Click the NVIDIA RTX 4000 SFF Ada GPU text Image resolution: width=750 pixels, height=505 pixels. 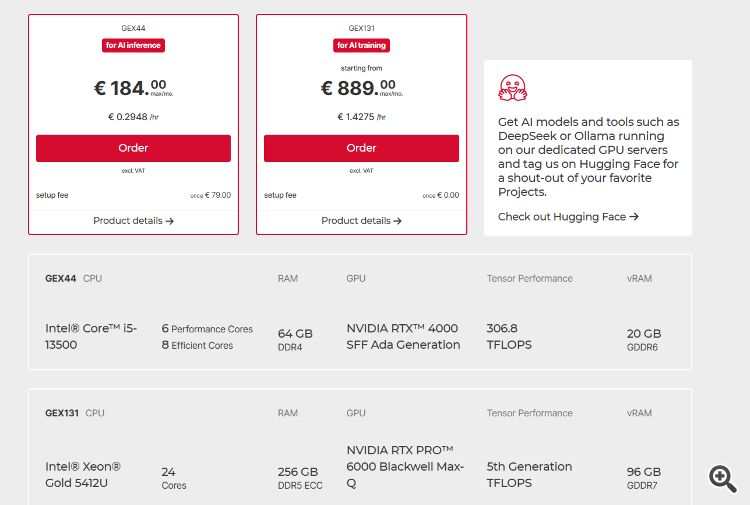click(x=403, y=336)
